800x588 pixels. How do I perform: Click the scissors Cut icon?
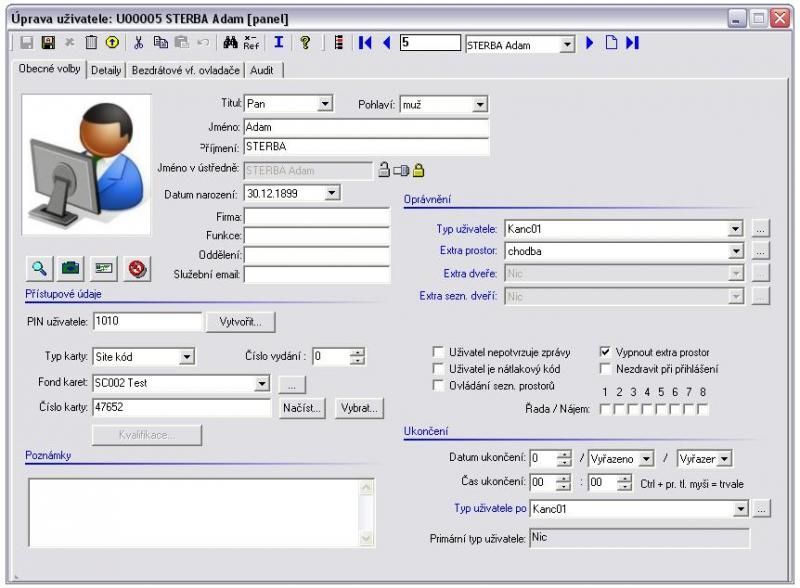[139, 44]
